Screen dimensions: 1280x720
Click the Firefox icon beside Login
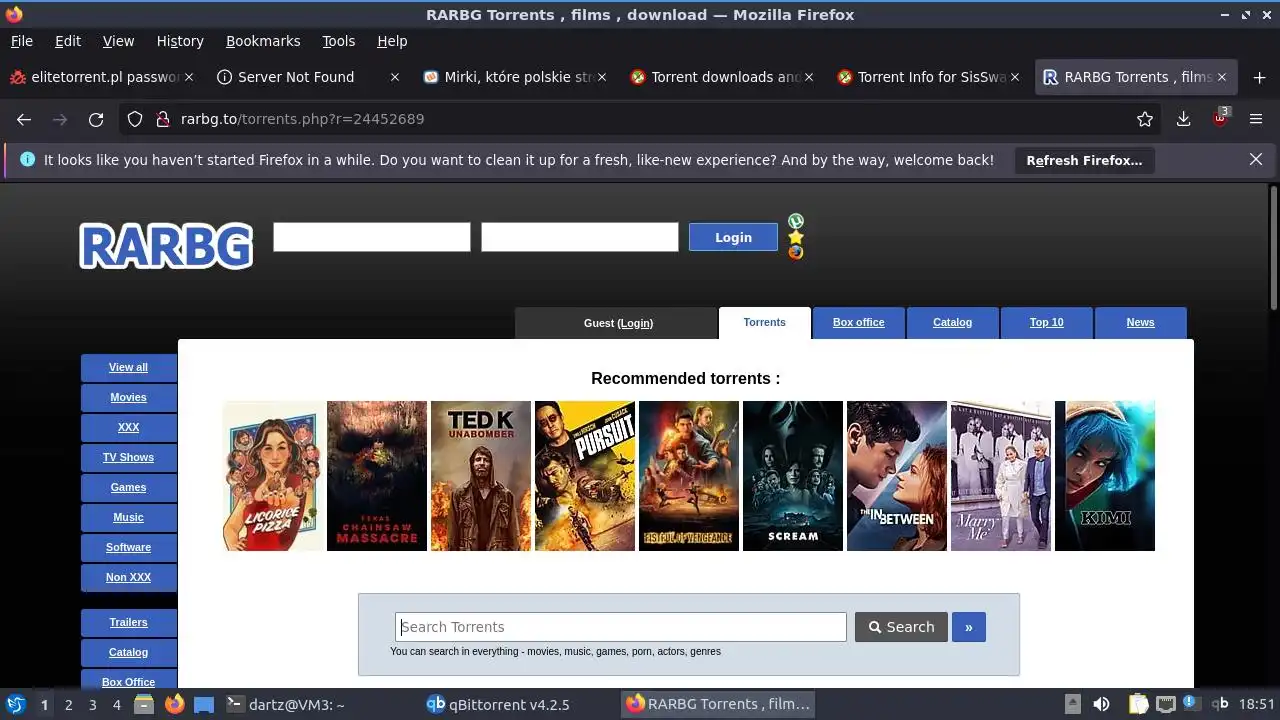click(x=796, y=252)
